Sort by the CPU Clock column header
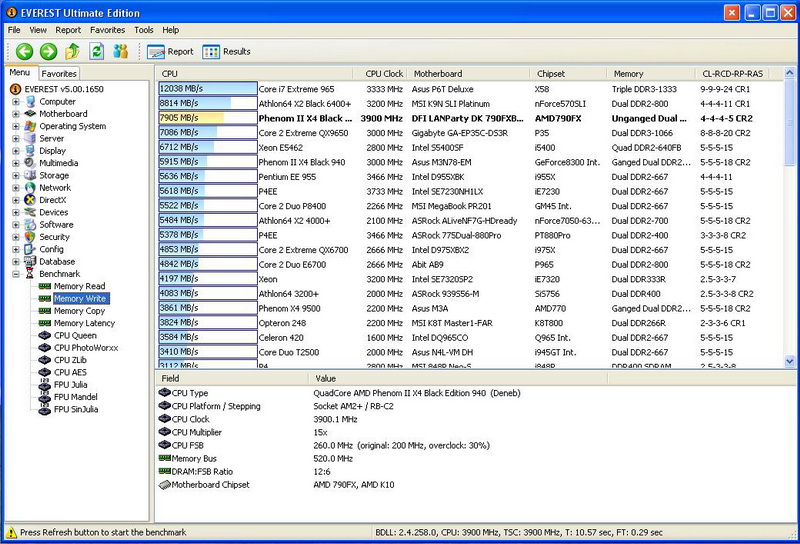 (380, 73)
